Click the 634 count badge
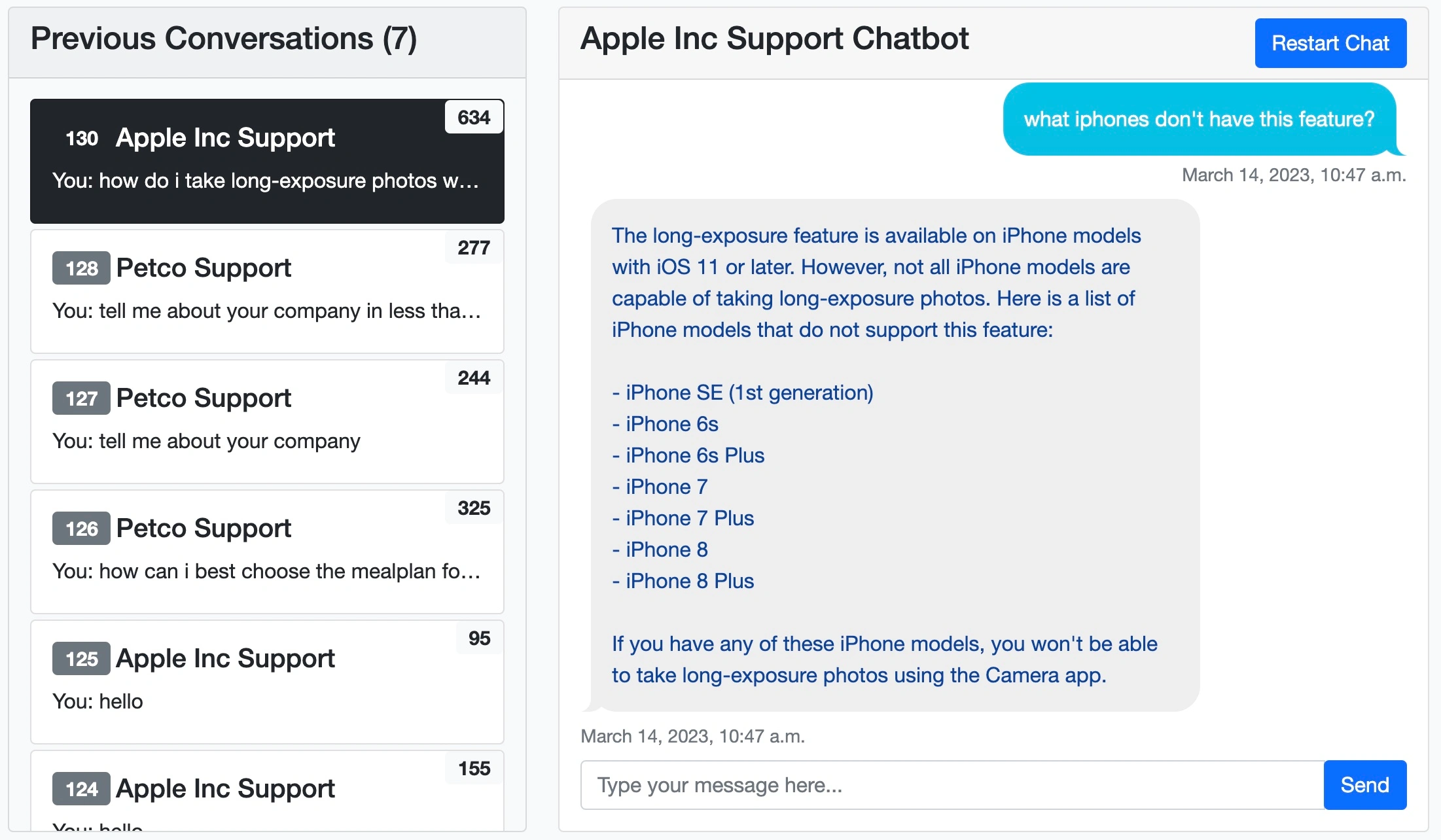 click(474, 117)
